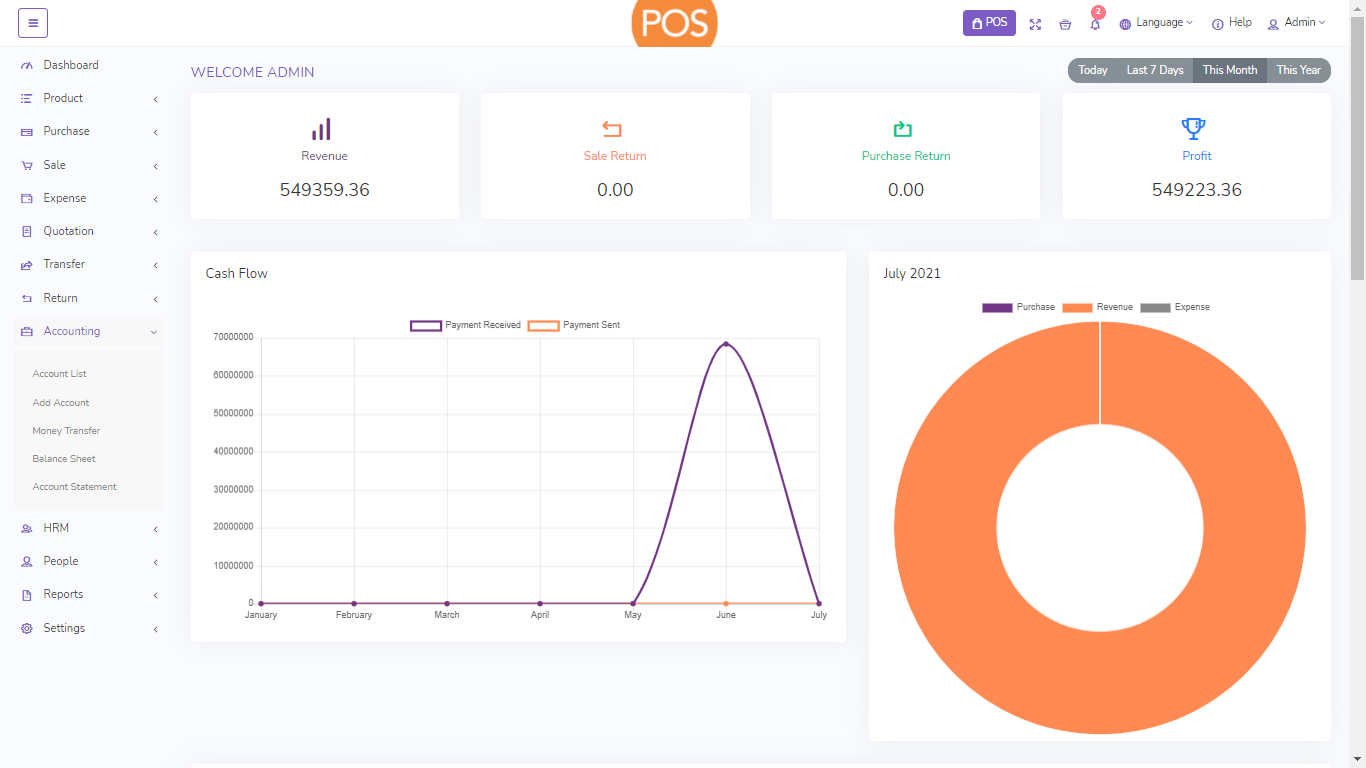Toggle Payment Received legend in Cash Flow
This screenshot has width=1366, height=768.
[x=466, y=325]
